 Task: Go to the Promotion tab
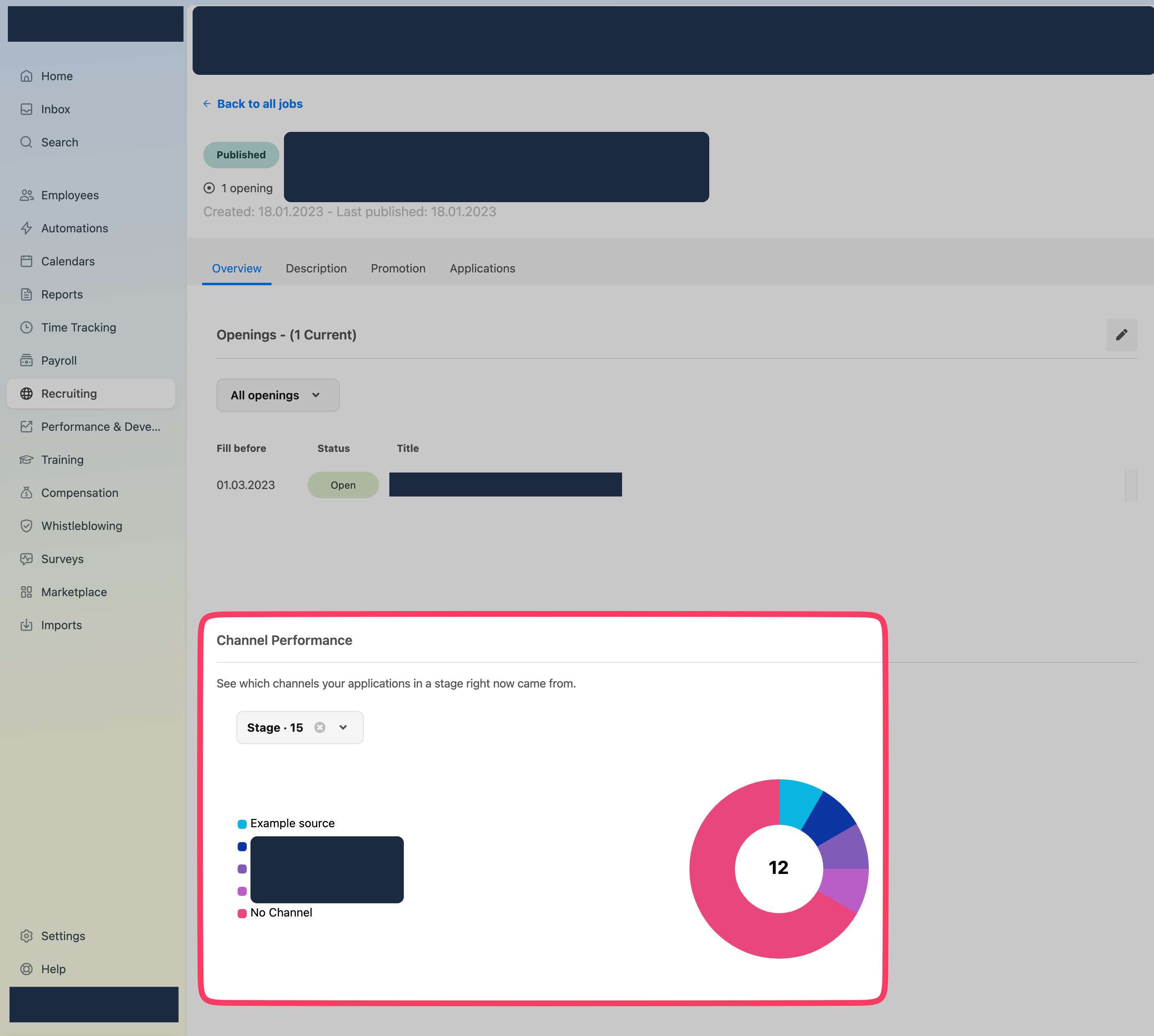[x=398, y=269]
